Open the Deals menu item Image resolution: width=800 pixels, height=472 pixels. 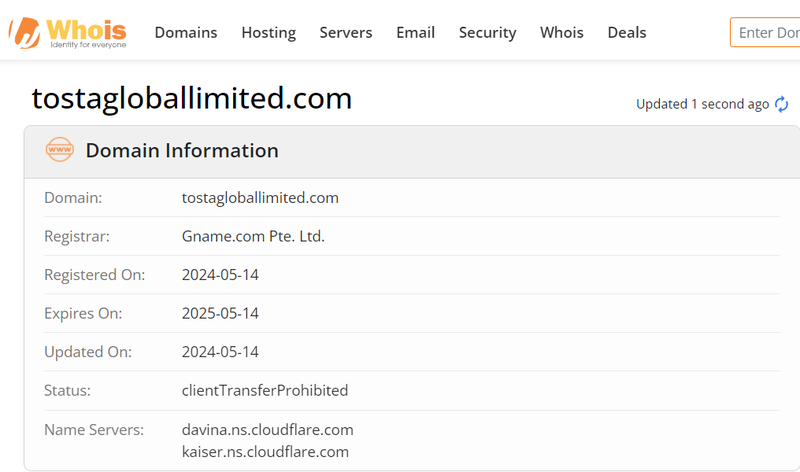pyautogui.click(x=627, y=32)
